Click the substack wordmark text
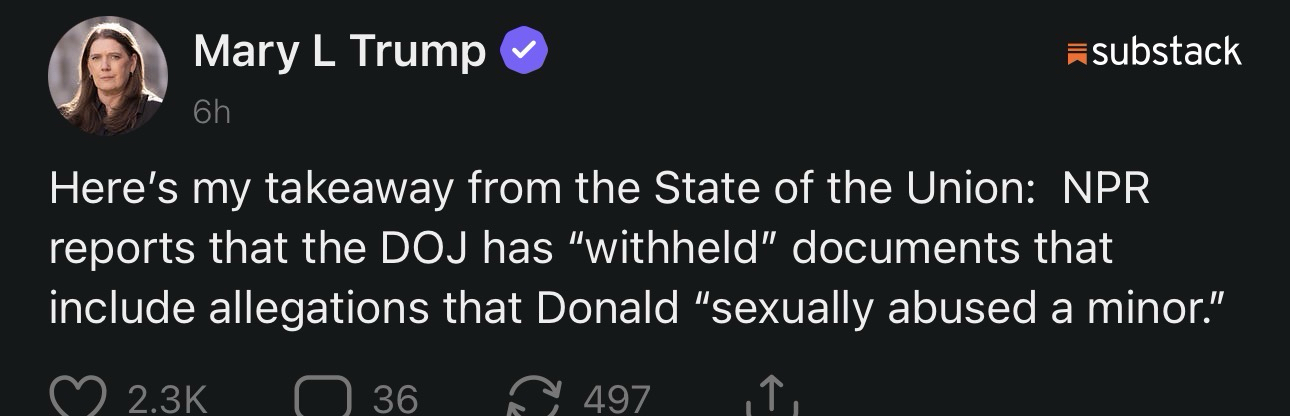Viewport: 1290px width, 416px height. point(1167,52)
